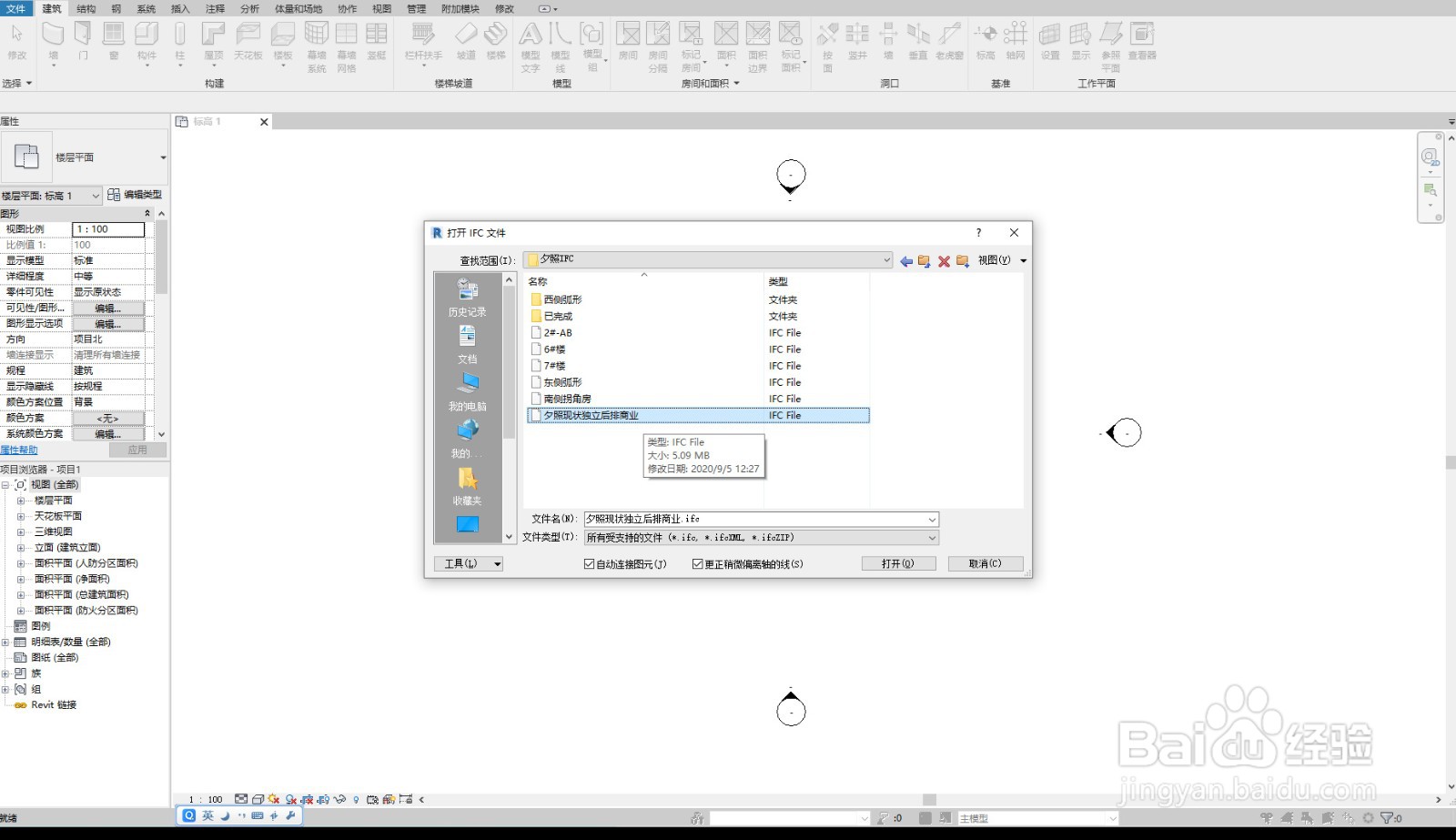Screen dimensions: 1456x840
Task: Select the 屋顶 roof tool in the ribbon
Action: 214,42
